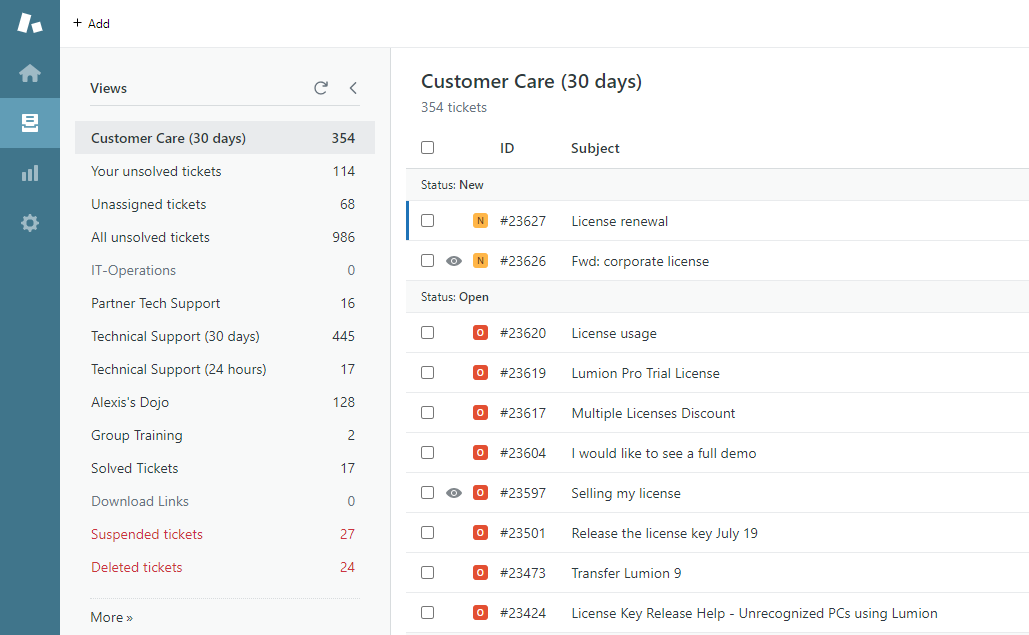Select checkbox for Lumion Pro Trial License
Screen dimensions: 1029x635
coord(428,373)
